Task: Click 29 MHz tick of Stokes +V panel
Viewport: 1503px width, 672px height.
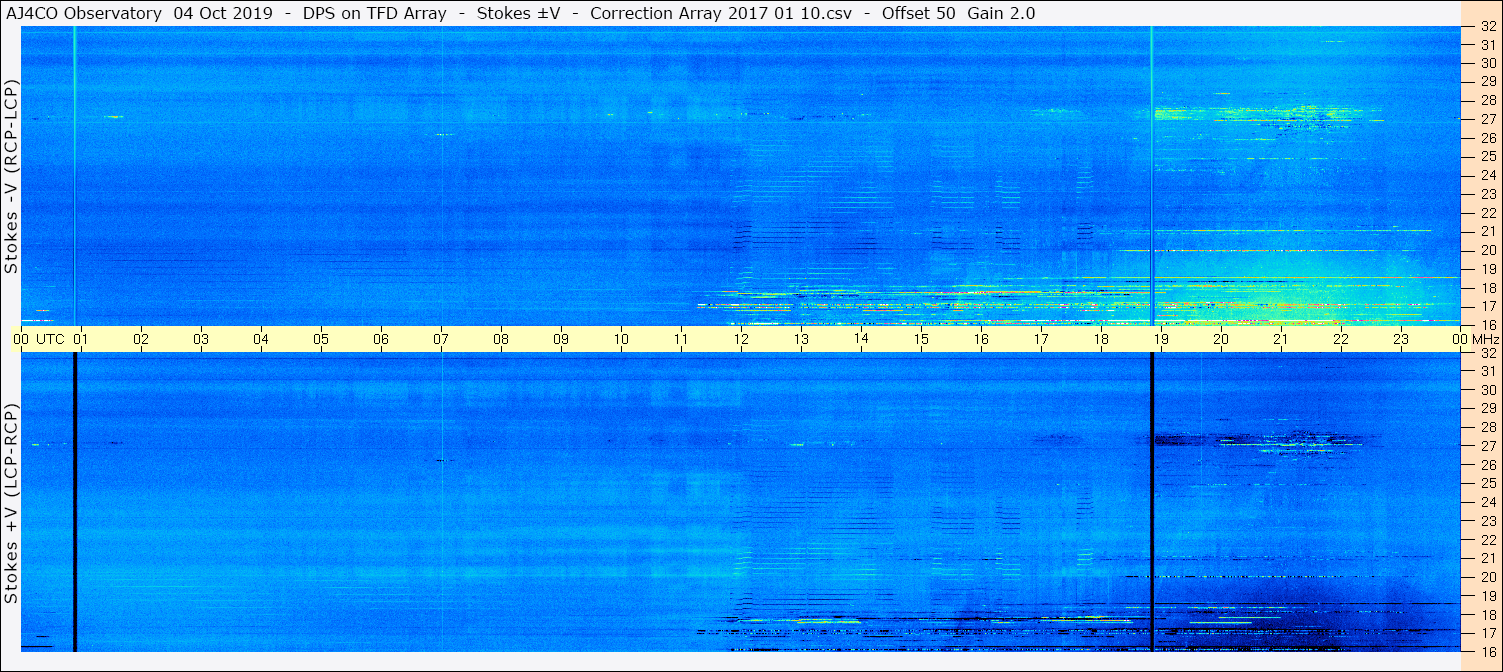Action: [1487, 409]
